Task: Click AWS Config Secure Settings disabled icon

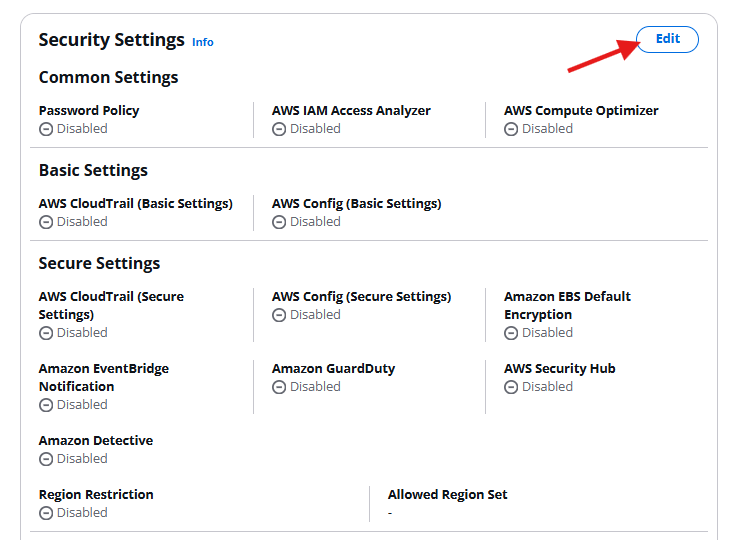Action: point(279,315)
